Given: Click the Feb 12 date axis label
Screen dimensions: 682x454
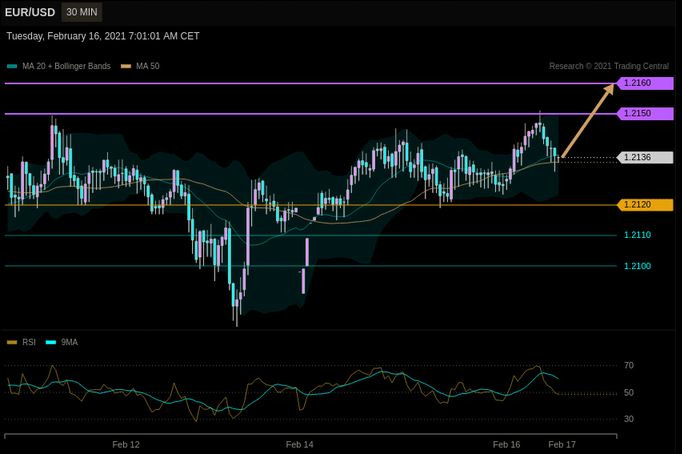Looking at the screenshot, I should 126,444.
